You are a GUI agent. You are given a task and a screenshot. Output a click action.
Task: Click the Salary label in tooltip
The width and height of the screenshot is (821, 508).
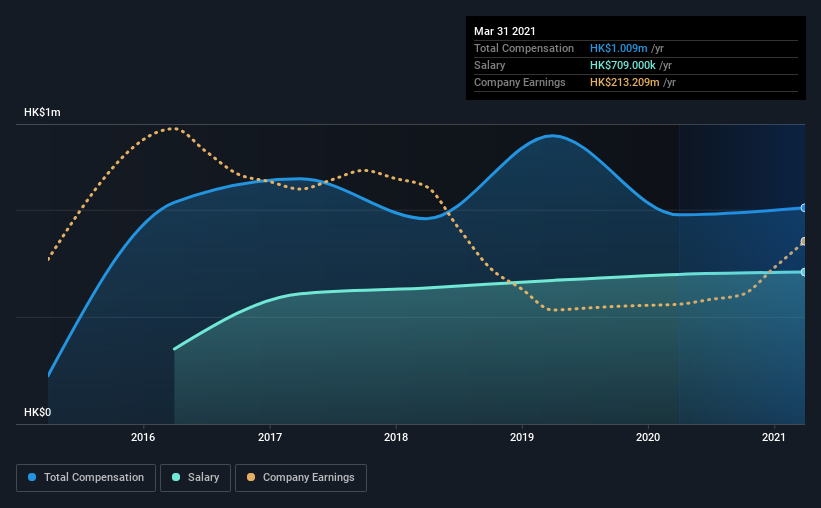[490, 65]
